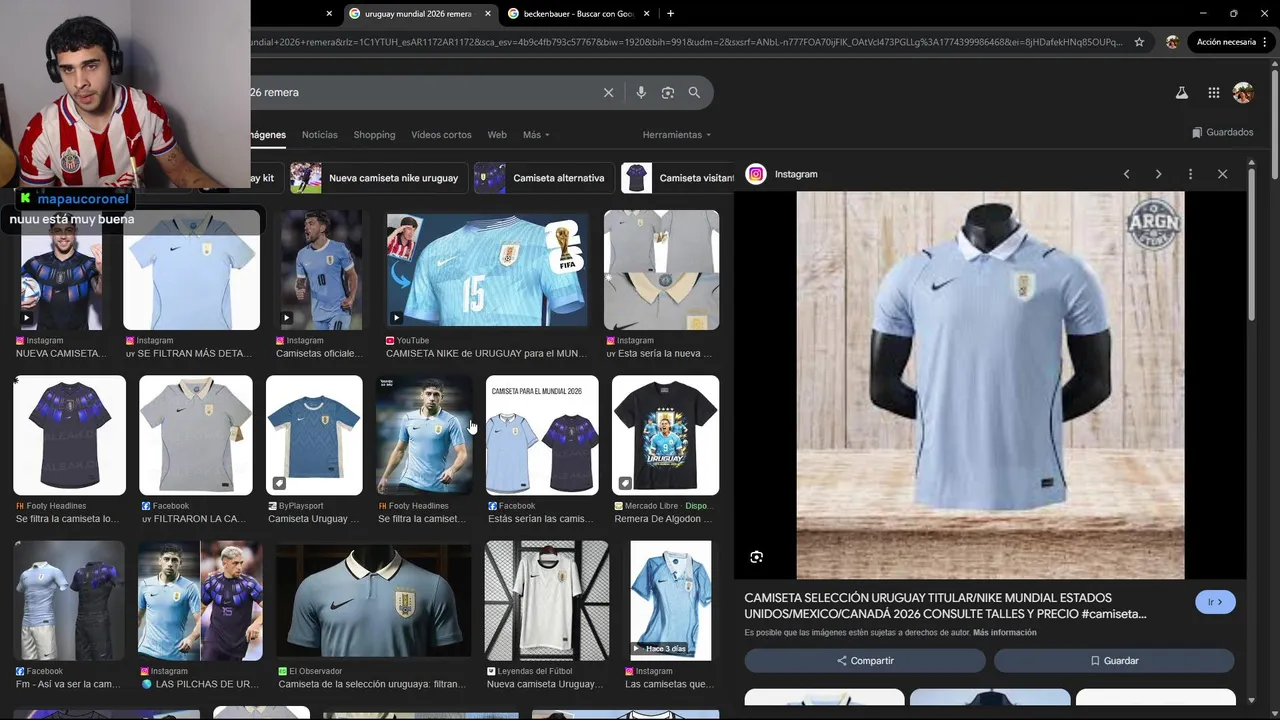The image size is (1280, 720).
Task: Start voice search with the microphone icon
Action: pyautogui.click(x=641, y=92)
